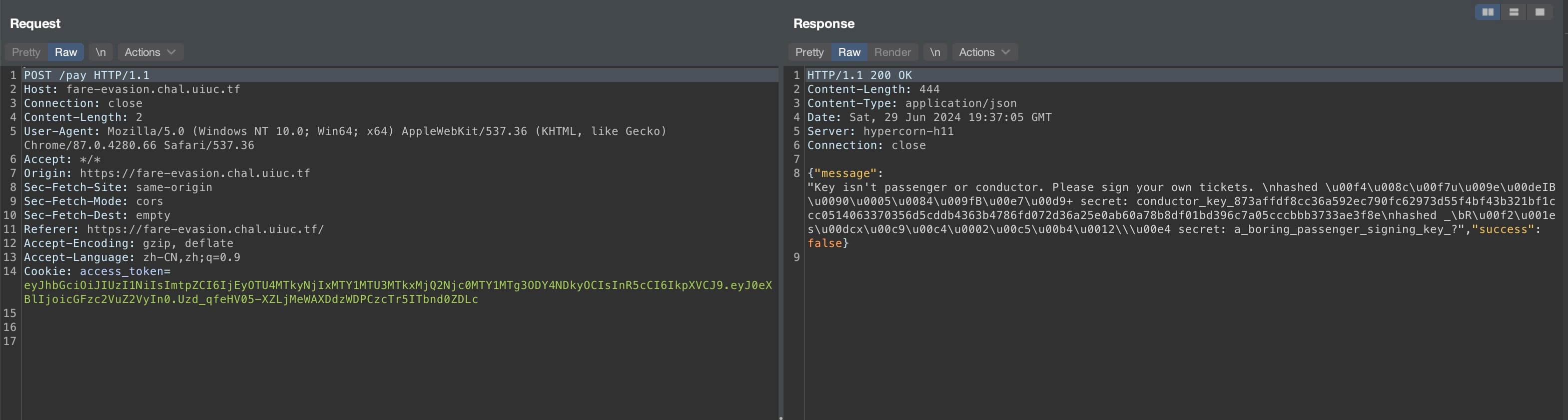
Task: Click the Server: hypercorn-h11 response header
Action: point(879,131)
